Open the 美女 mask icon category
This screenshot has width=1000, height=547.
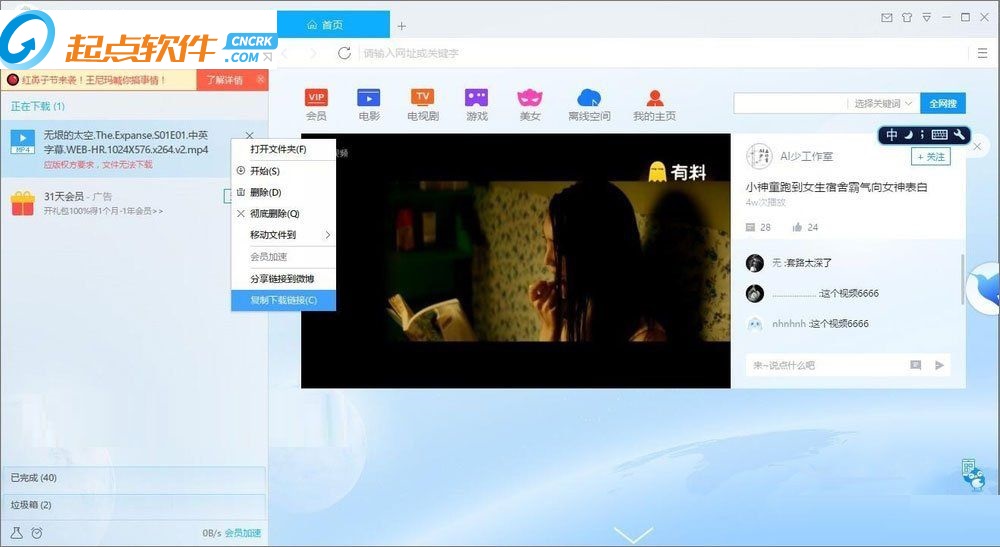(530, 105)
